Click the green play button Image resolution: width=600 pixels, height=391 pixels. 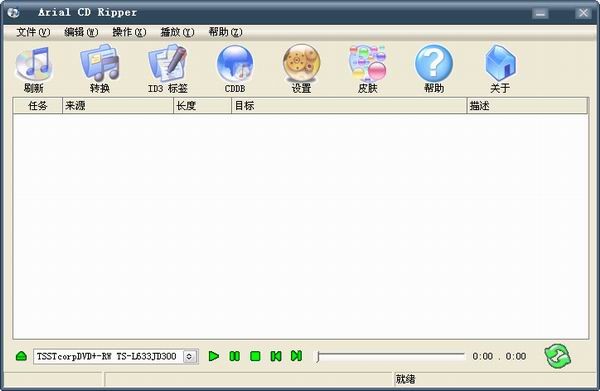click(x=214, y=356)
